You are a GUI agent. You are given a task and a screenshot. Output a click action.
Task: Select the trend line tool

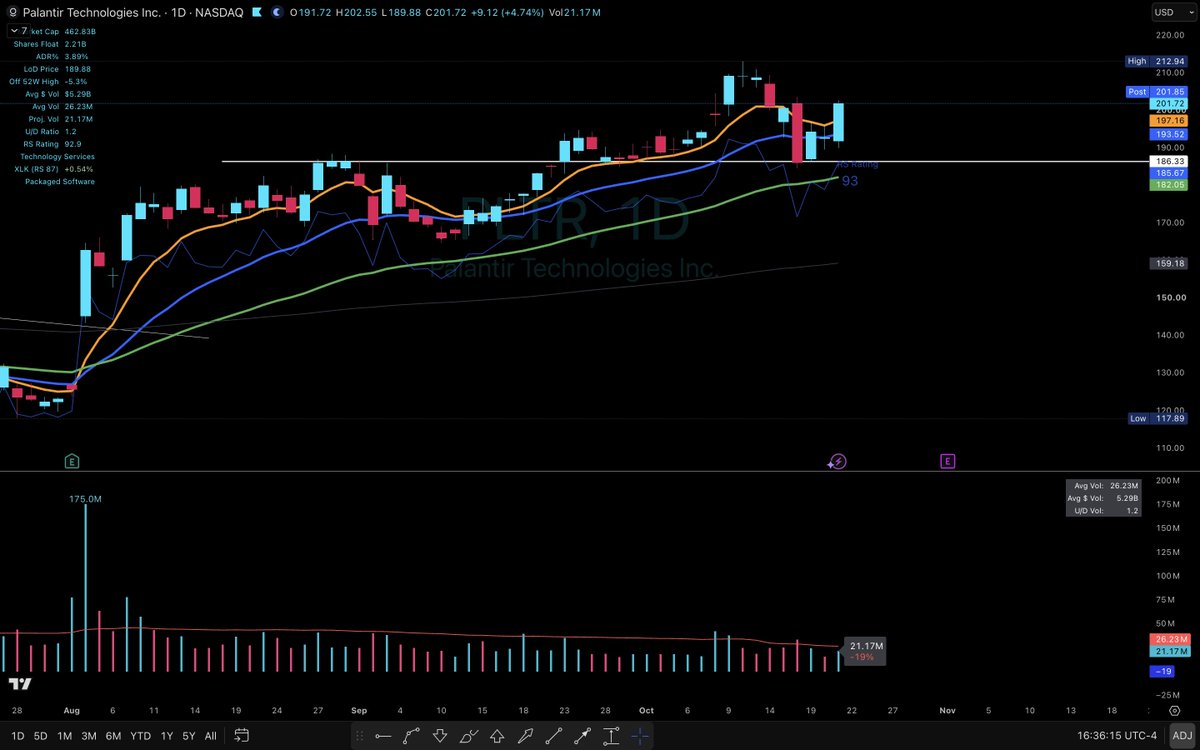[x=554, y=736]
